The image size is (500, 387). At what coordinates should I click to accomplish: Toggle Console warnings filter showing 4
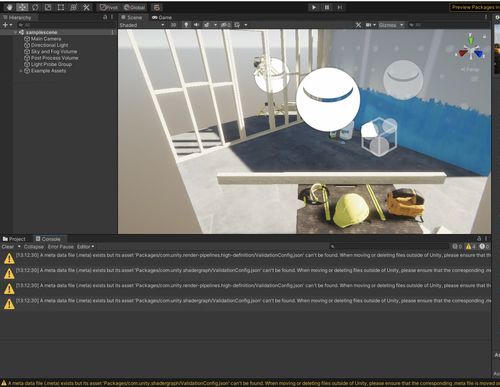pos(471,247)
